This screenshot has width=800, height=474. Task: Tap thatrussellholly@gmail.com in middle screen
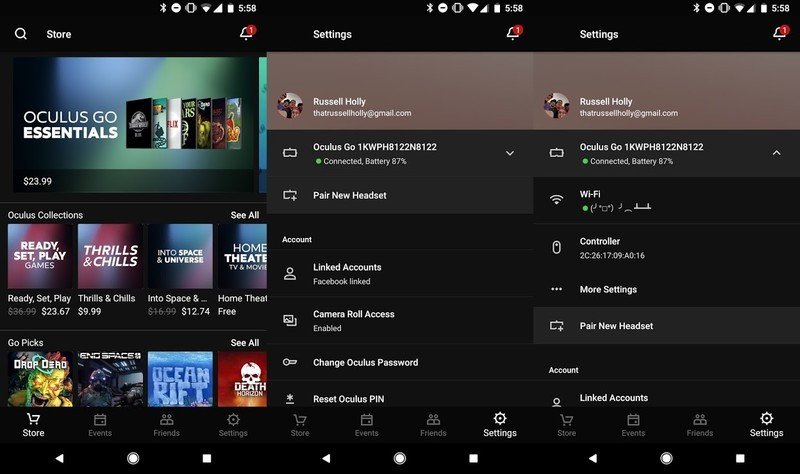(x=362, y=113)
